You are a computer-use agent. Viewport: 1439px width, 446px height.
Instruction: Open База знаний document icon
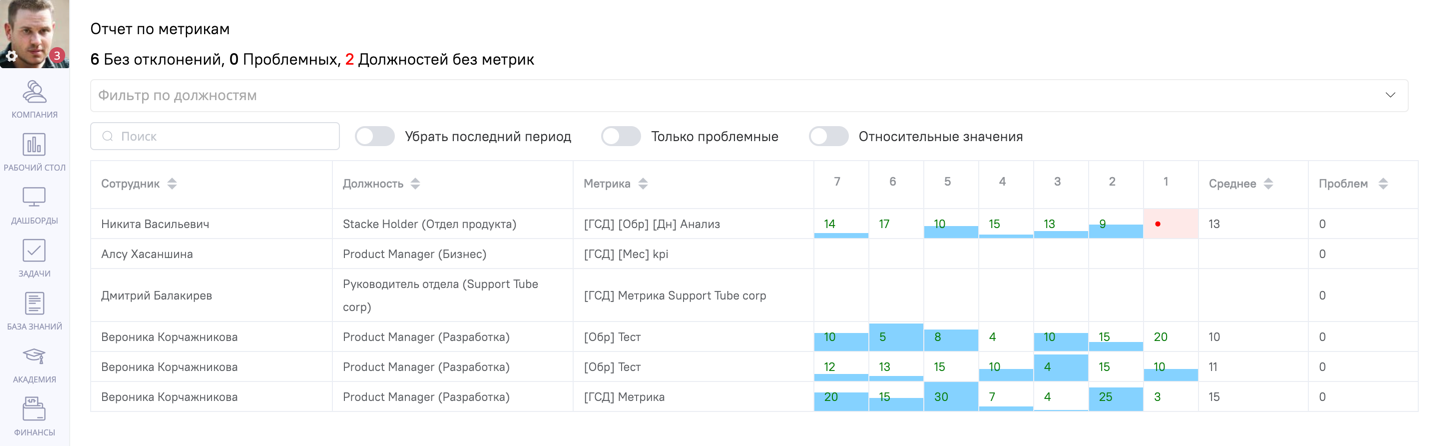pos(34,304)
